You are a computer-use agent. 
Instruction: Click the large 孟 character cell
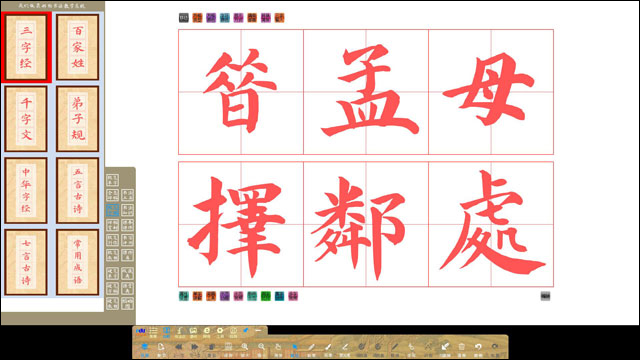(366, 92)
